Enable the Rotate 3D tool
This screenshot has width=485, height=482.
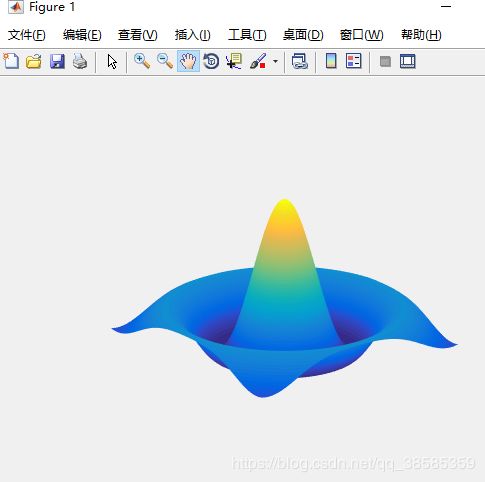211,62
